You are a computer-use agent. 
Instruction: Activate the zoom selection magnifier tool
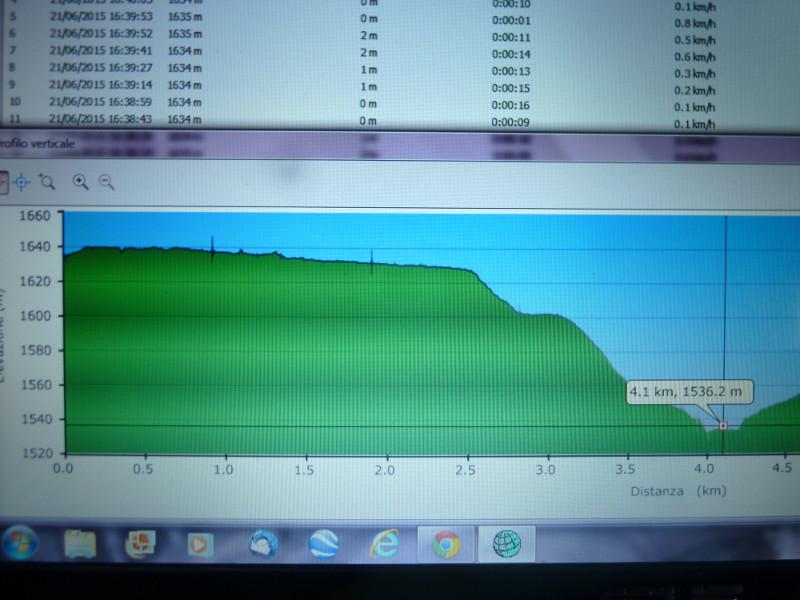(46, 182)
